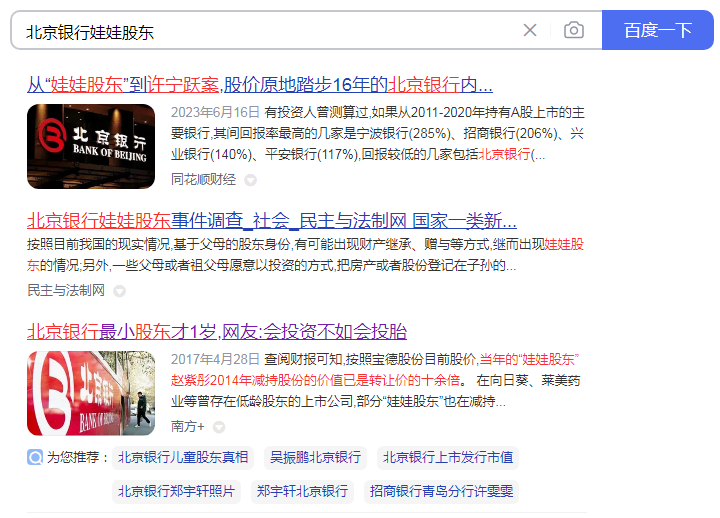Expand the dropdown arrow beside 南方+
Viewport: 720px width, 518px height.
tap(219, 427)
